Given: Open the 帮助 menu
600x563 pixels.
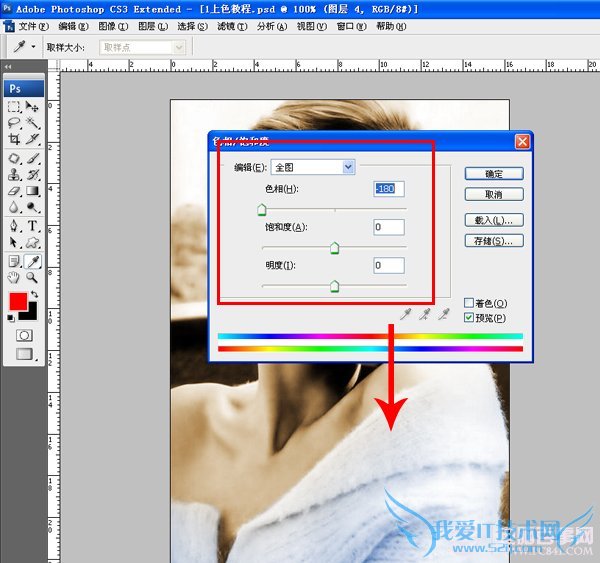Looking at the screenshot, I should click(x=391, y=26).
